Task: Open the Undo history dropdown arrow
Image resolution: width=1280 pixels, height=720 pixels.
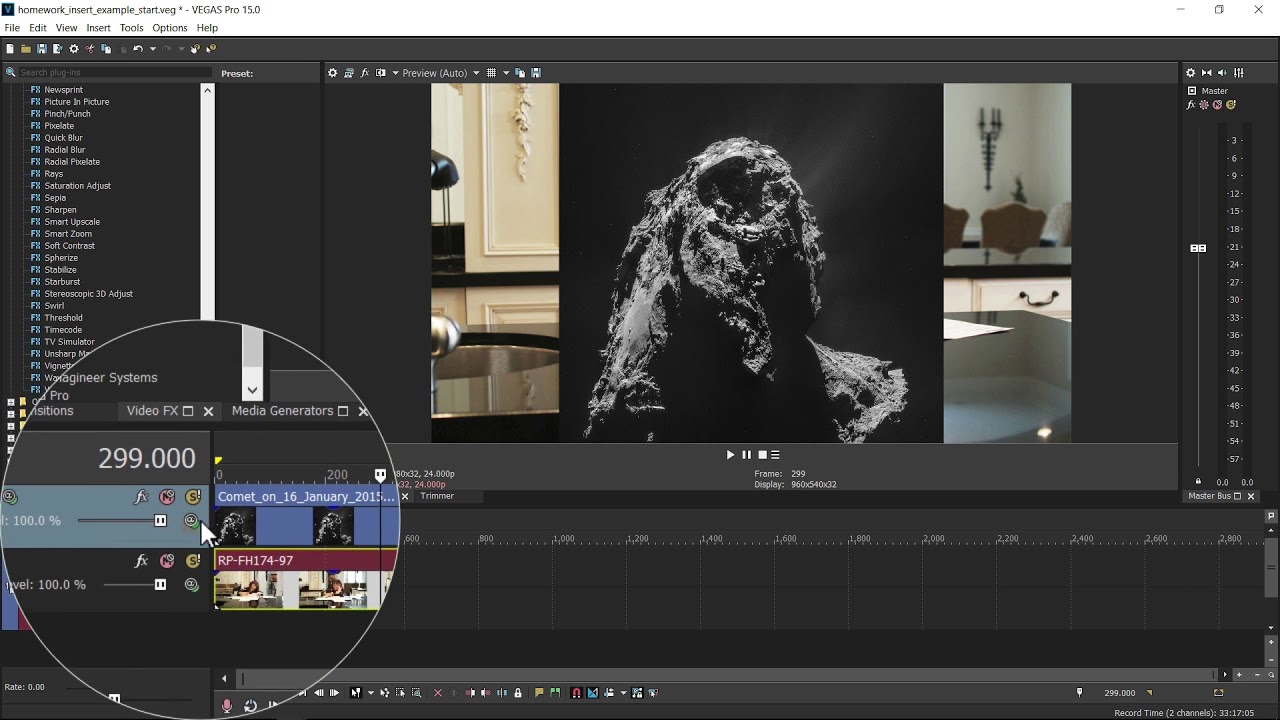Action: [153, 48]
